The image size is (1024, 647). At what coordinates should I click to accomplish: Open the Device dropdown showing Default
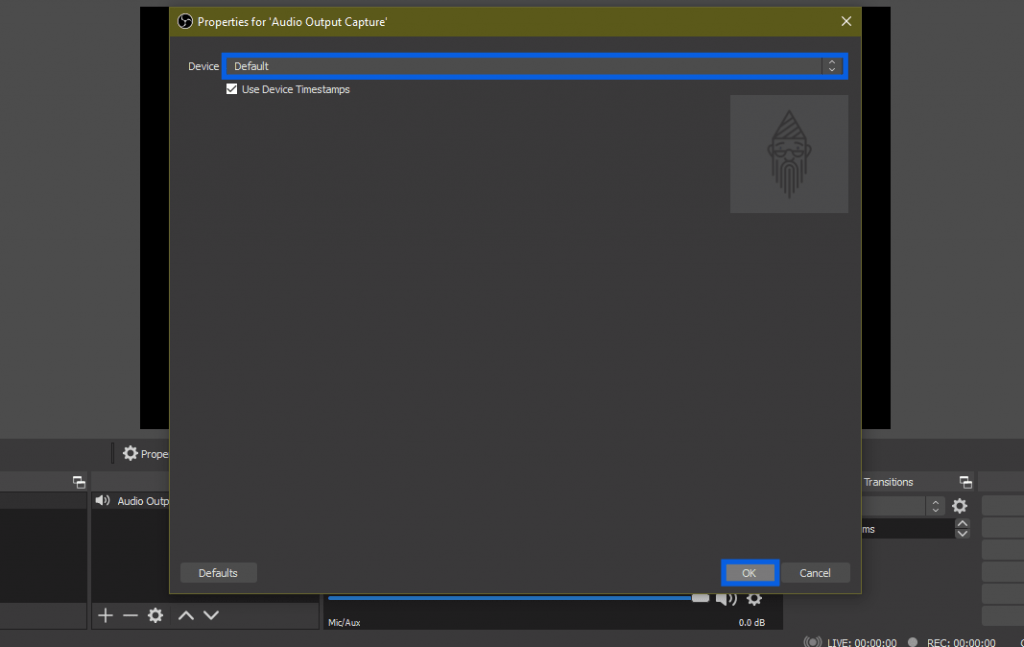click(534, 66)
